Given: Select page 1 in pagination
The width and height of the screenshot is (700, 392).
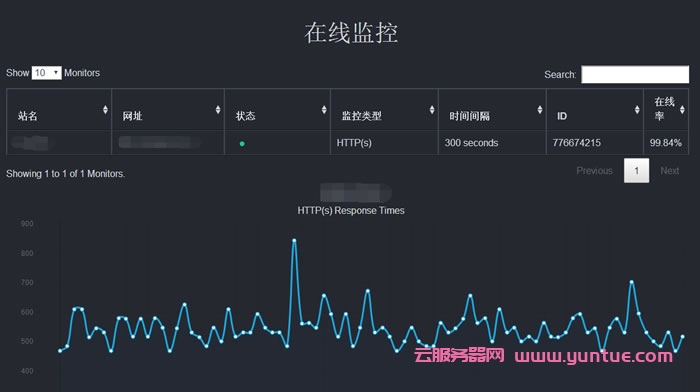Looking at the screenshot, I should tap(636, 171).
